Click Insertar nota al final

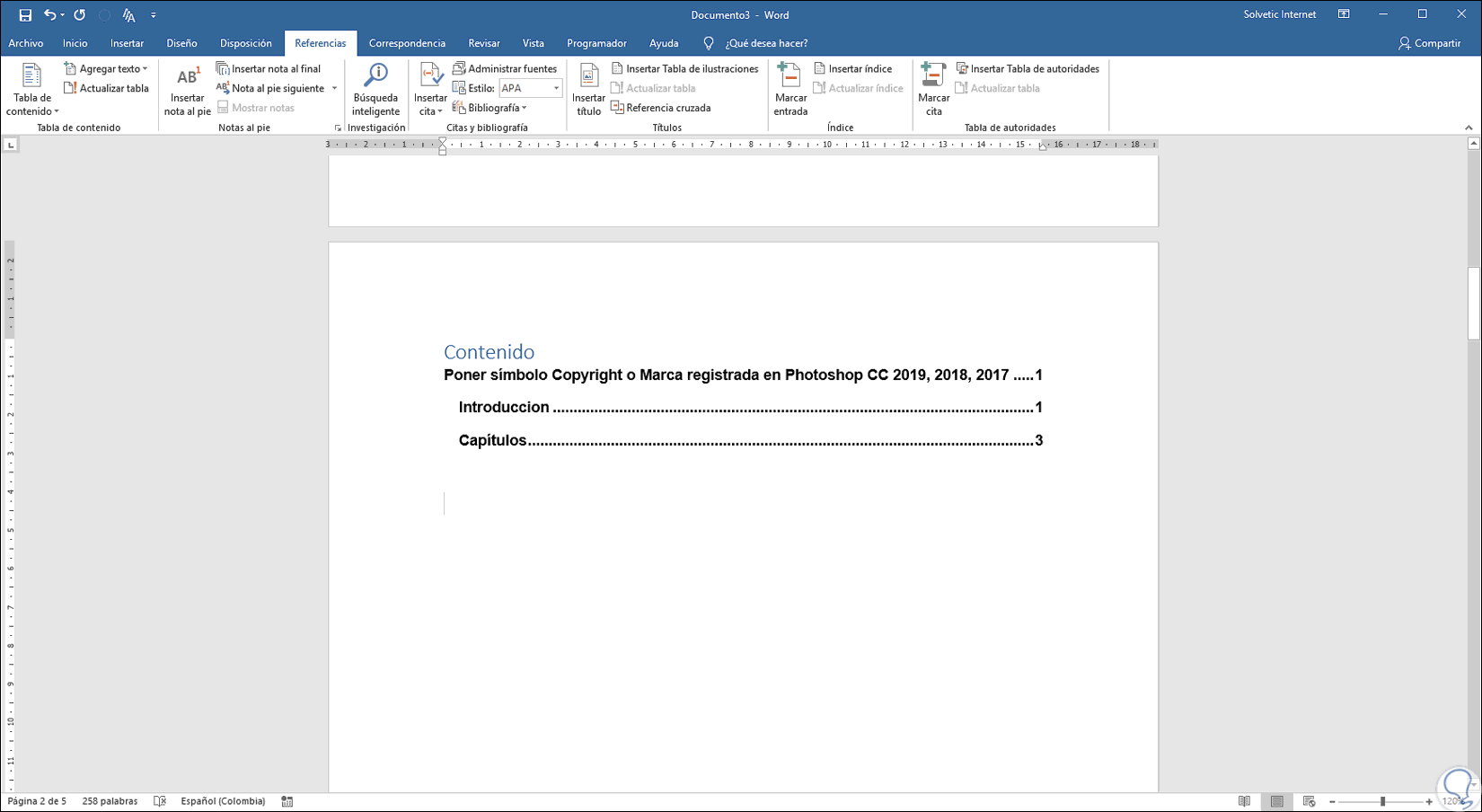[x=269, y=68]
